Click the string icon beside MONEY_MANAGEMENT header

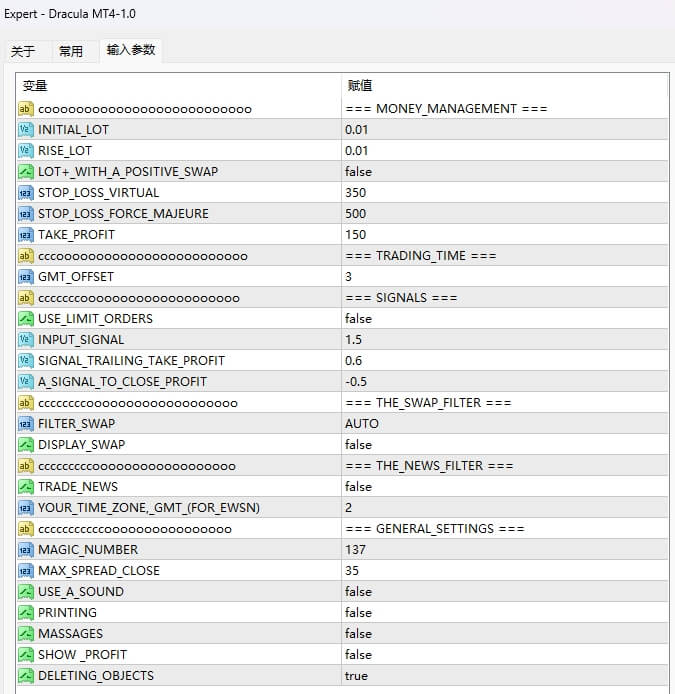pos(26,109)
